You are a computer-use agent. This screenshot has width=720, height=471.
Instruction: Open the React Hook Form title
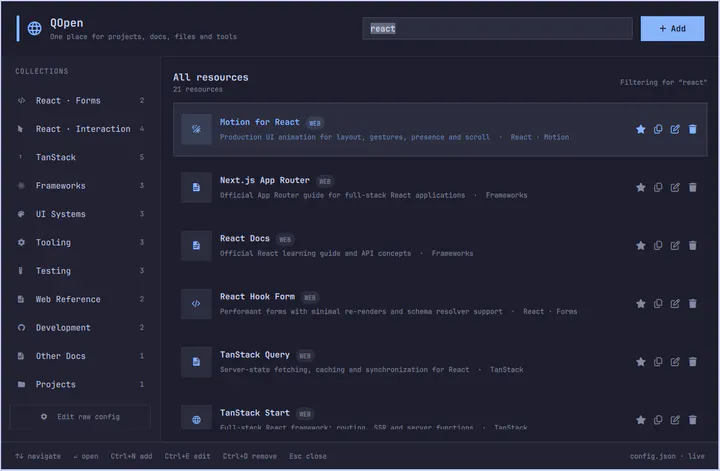(x=257, y=297)
